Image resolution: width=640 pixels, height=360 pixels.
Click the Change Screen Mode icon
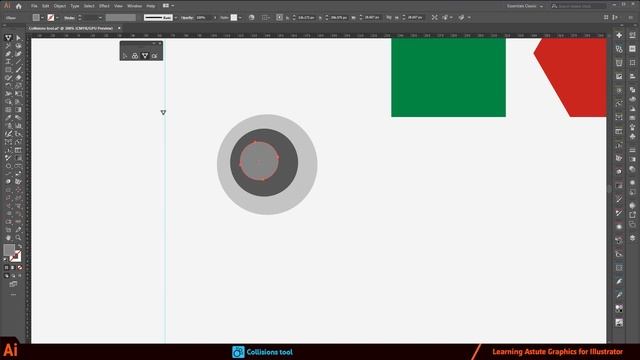click(x=13, y=284)
